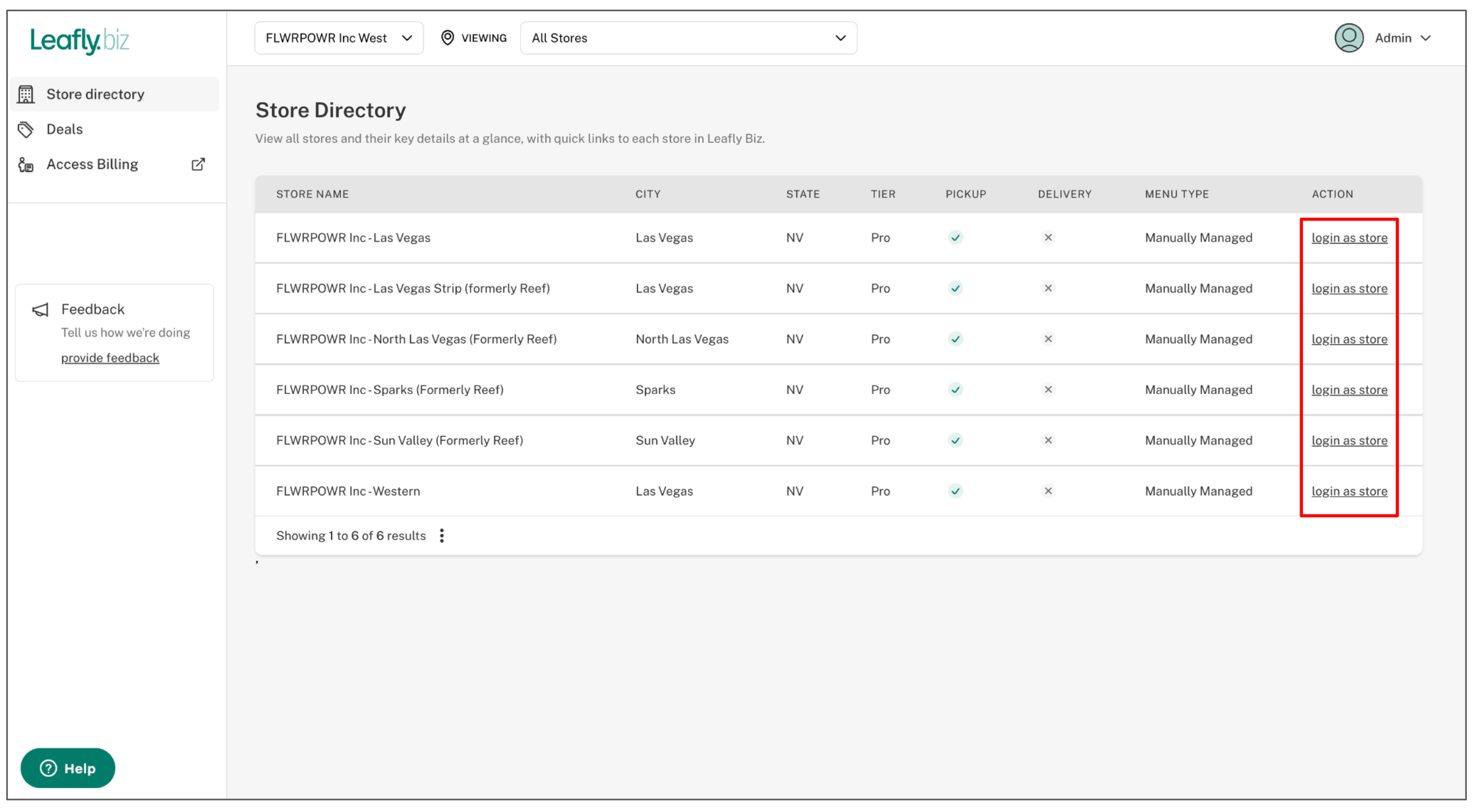This screenshot has height=812, width=1477.
Task: Click the Feedback megaphone icon
Action: 40,310
